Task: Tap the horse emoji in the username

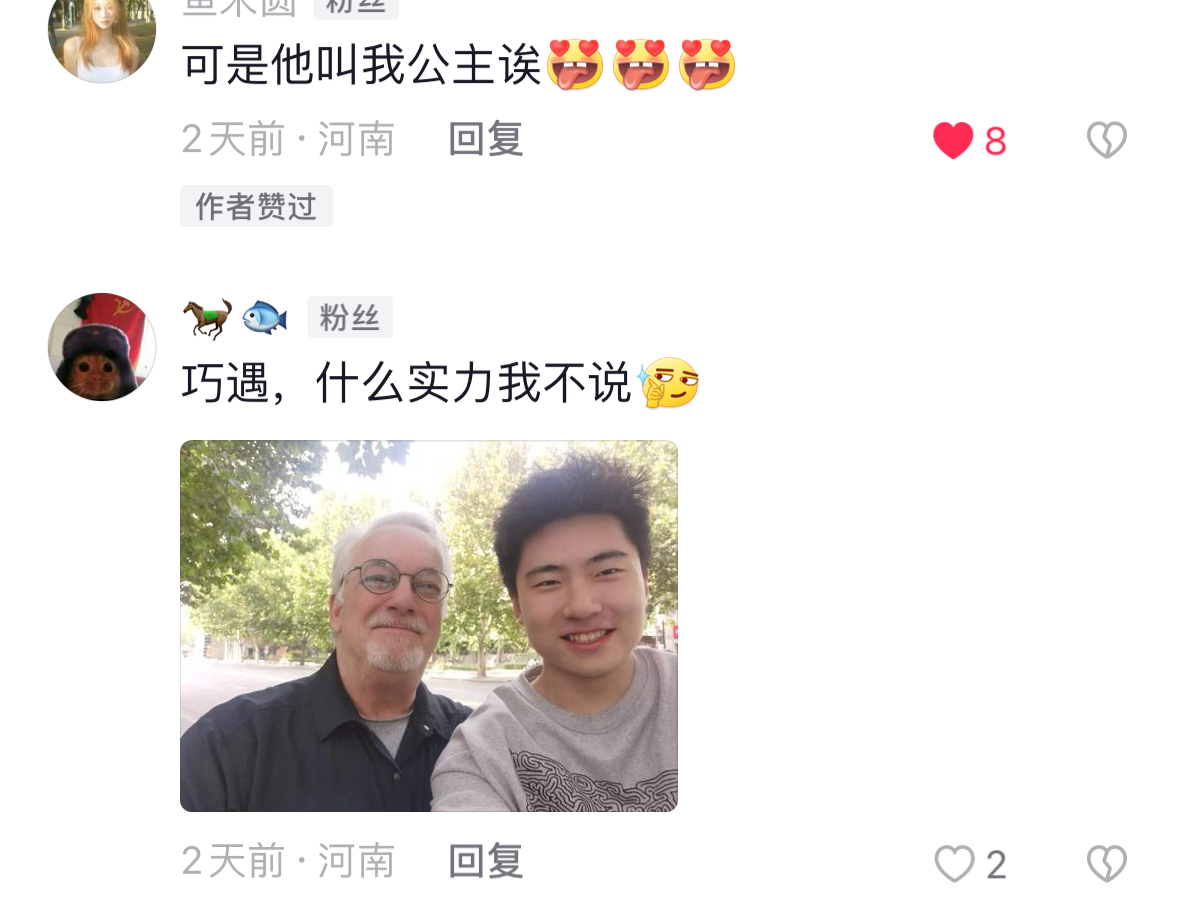Action: click(208, 318)
